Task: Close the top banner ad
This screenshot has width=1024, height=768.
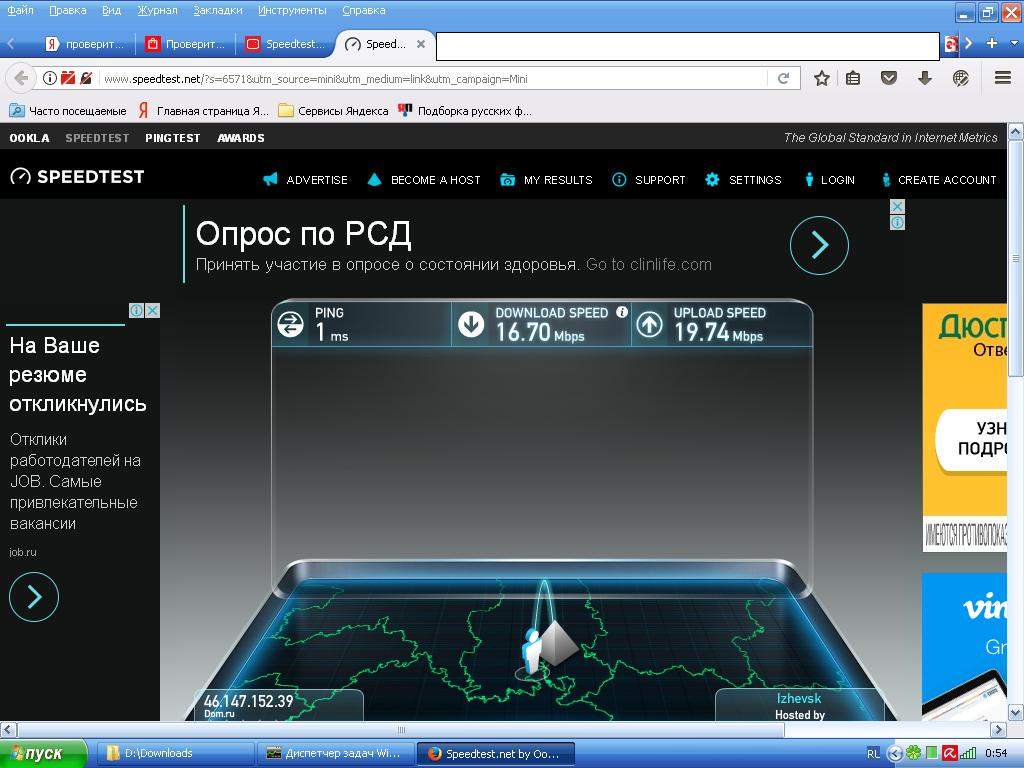Action: pyautogui.click(x=898, y=206)
